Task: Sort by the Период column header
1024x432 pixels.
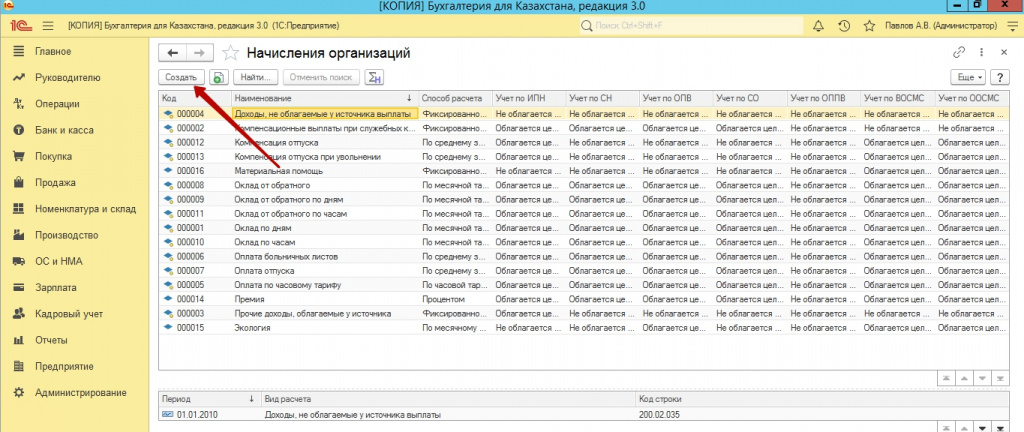Action: (209, 398)
